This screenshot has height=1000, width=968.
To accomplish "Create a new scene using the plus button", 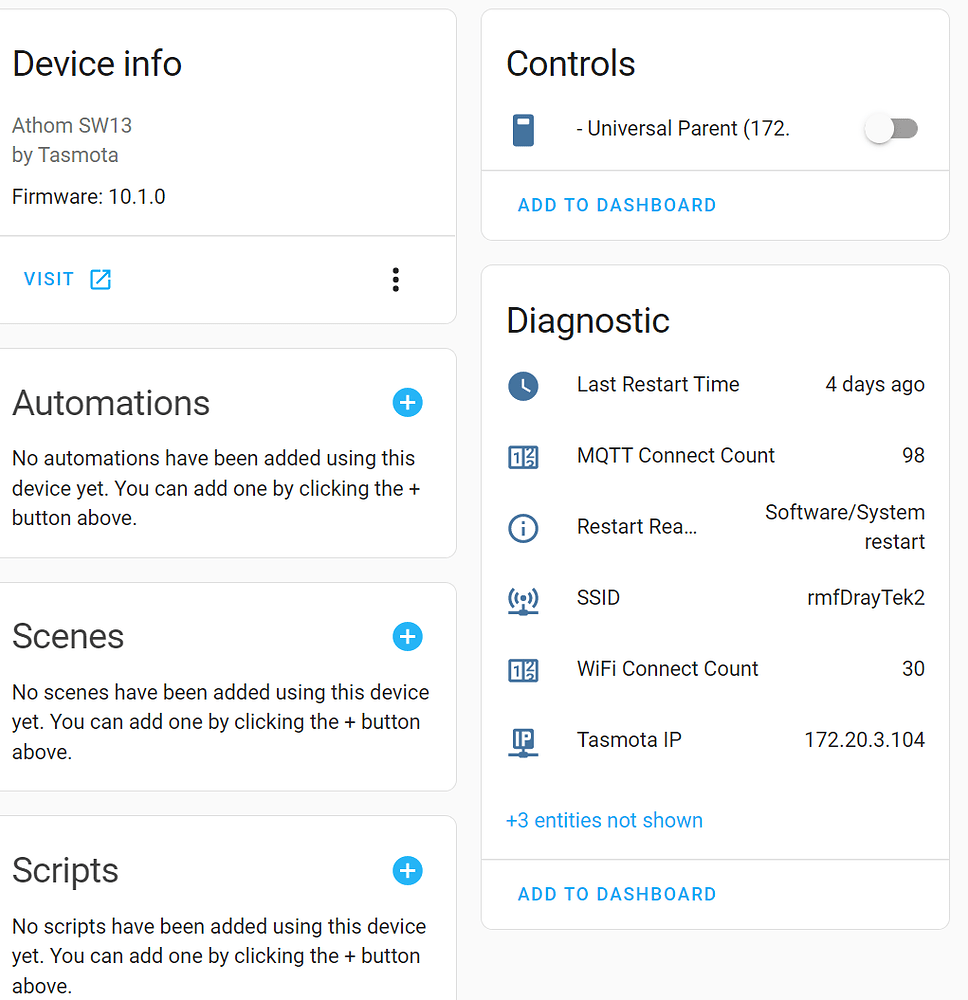I will point(407,637).
